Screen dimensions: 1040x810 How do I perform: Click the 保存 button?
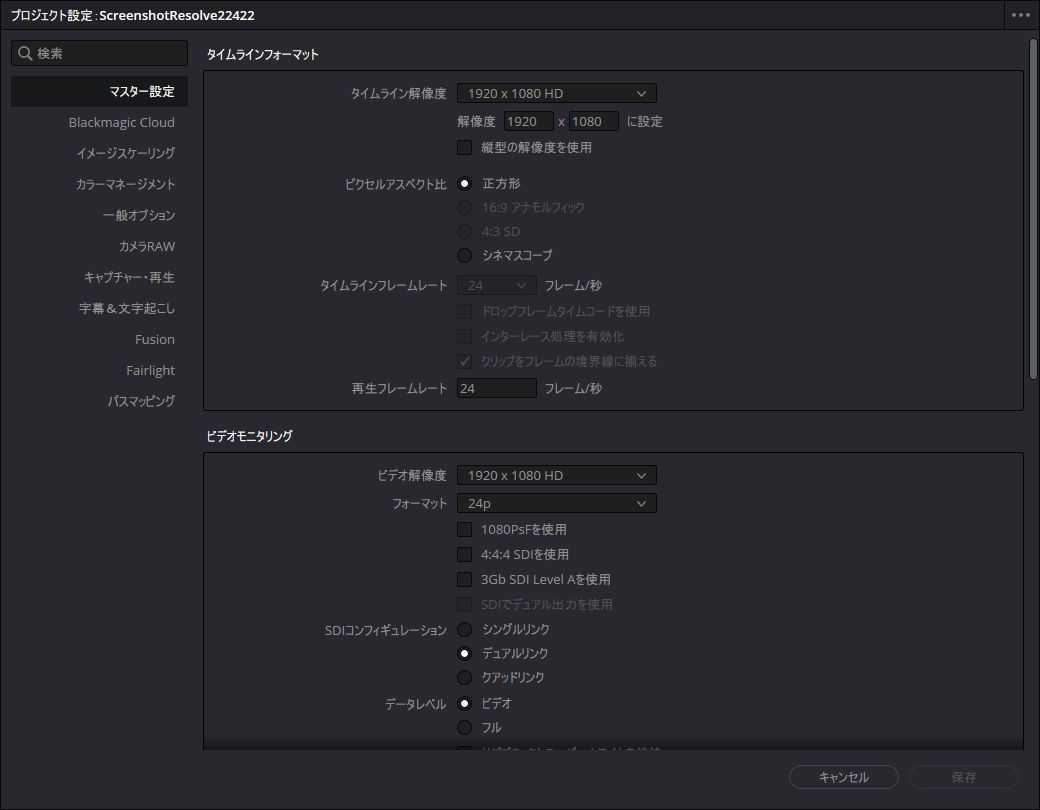(x=963, y=777)
